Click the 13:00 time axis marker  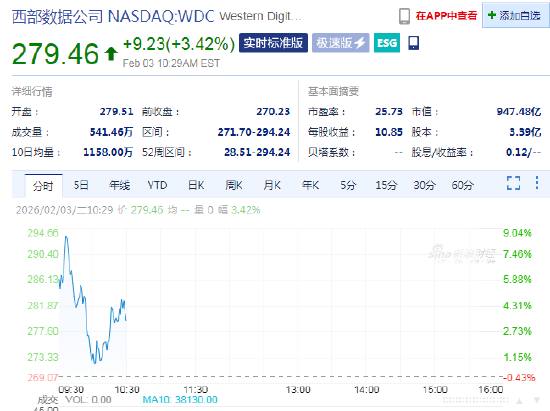click(x=298, y=390)
